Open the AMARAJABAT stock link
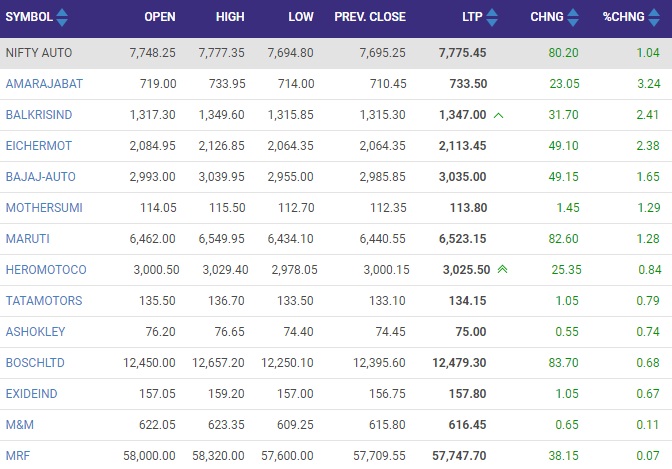This screenshot has height=469, width=672. (x=44, y=84)
